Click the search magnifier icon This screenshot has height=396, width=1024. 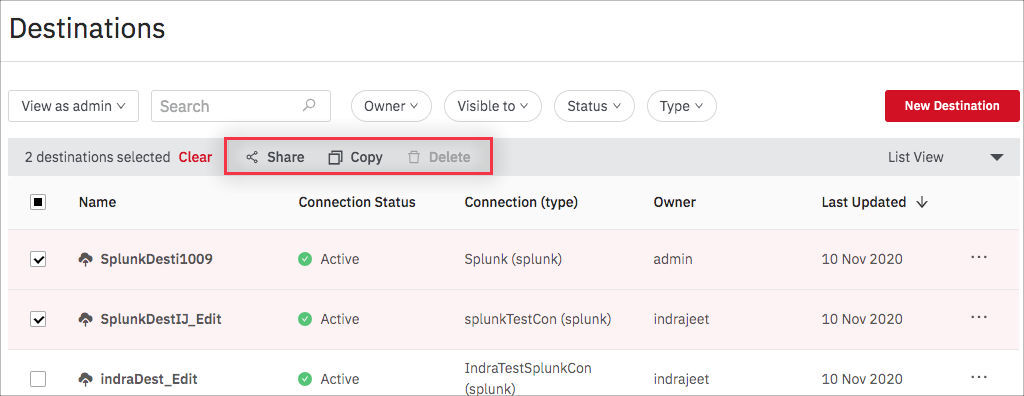pyautogui.click(x=310, y=105)
